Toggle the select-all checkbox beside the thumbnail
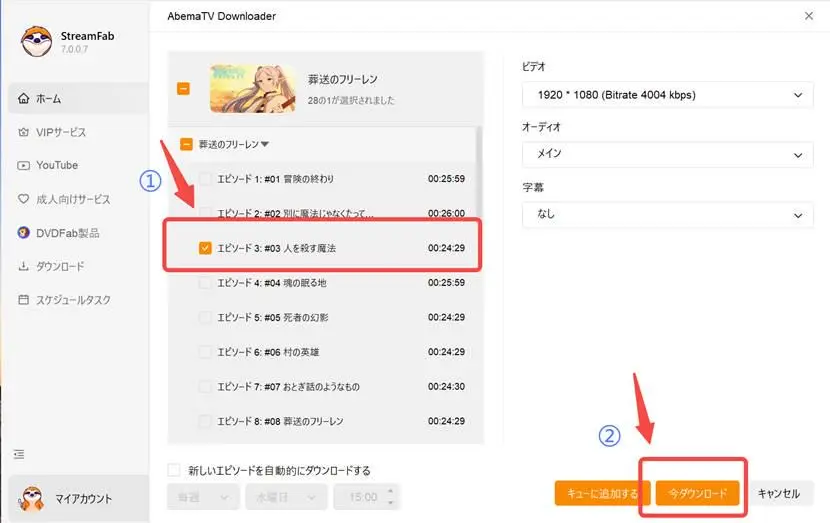 [183, 88]
